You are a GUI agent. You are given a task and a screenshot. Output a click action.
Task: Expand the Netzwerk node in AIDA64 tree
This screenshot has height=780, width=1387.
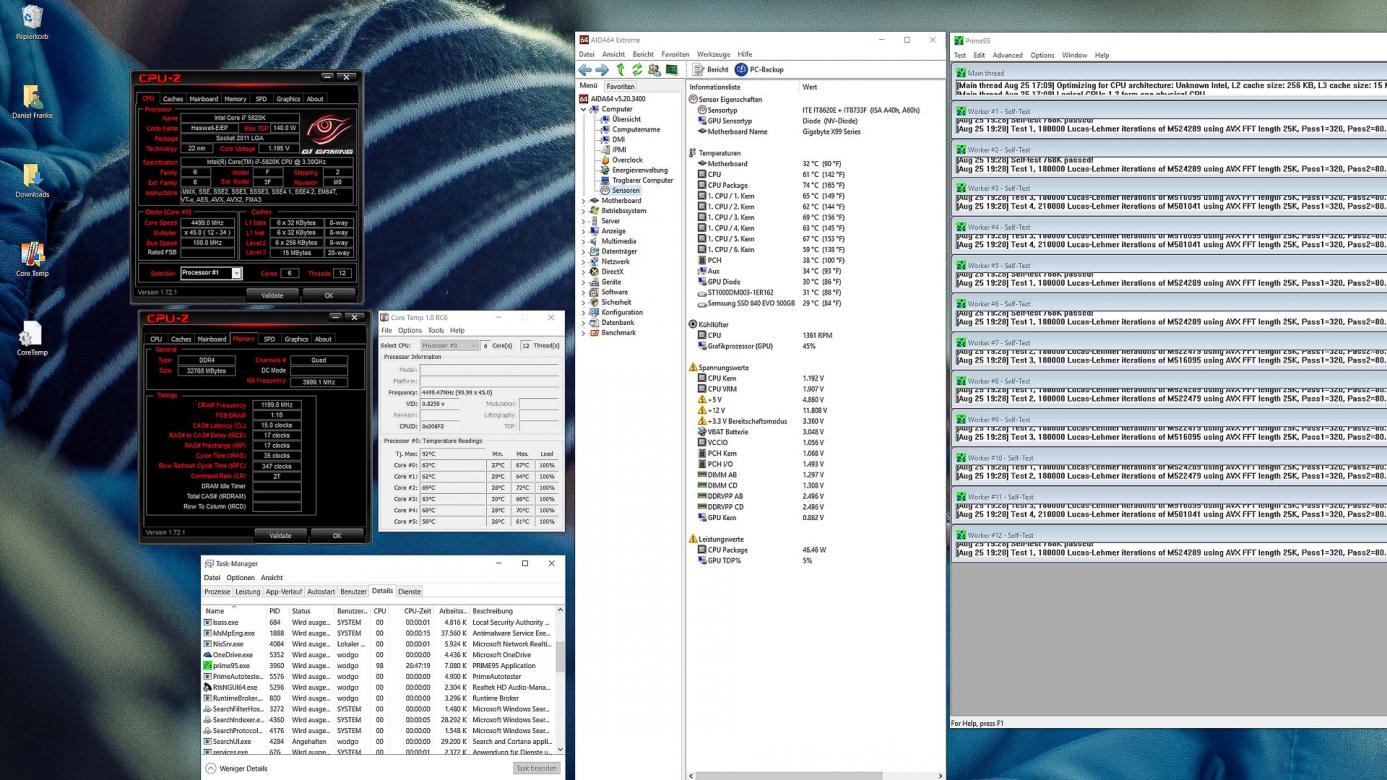point(584,261)
